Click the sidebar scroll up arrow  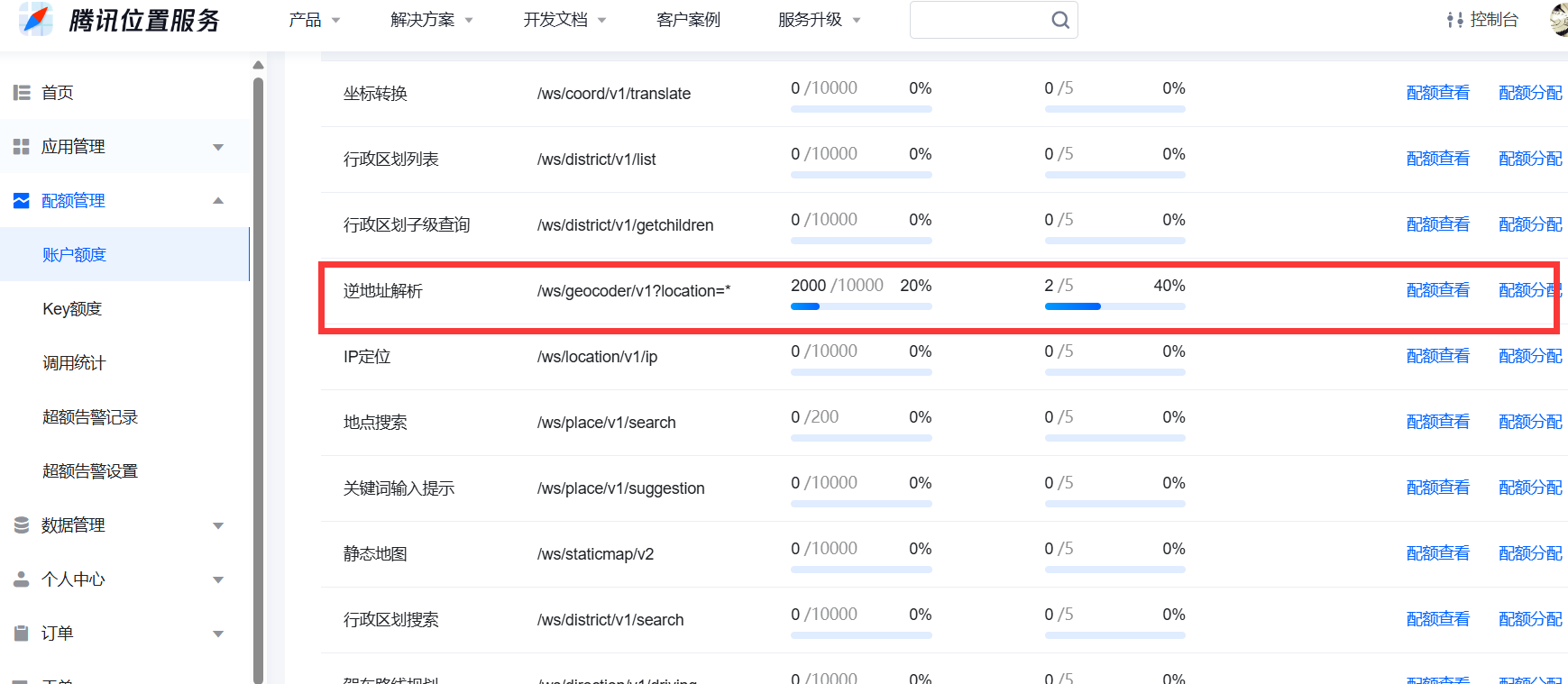258,65
